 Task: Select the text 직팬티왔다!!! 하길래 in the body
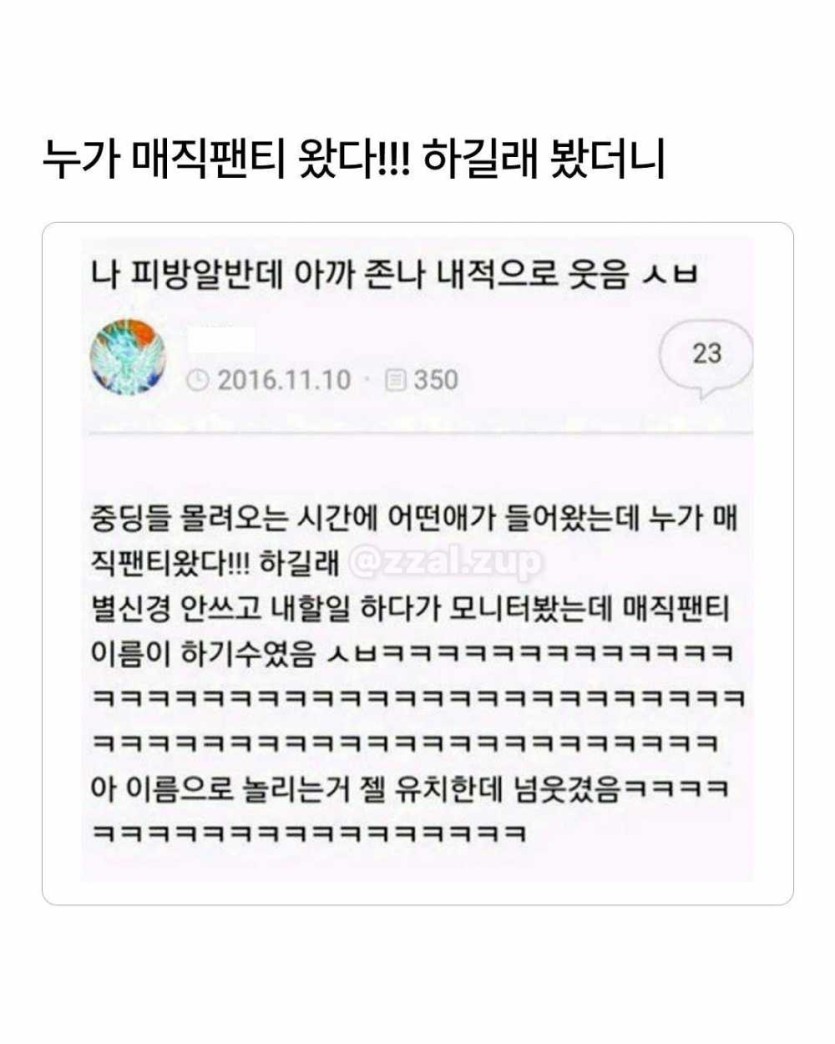[215, 563]
